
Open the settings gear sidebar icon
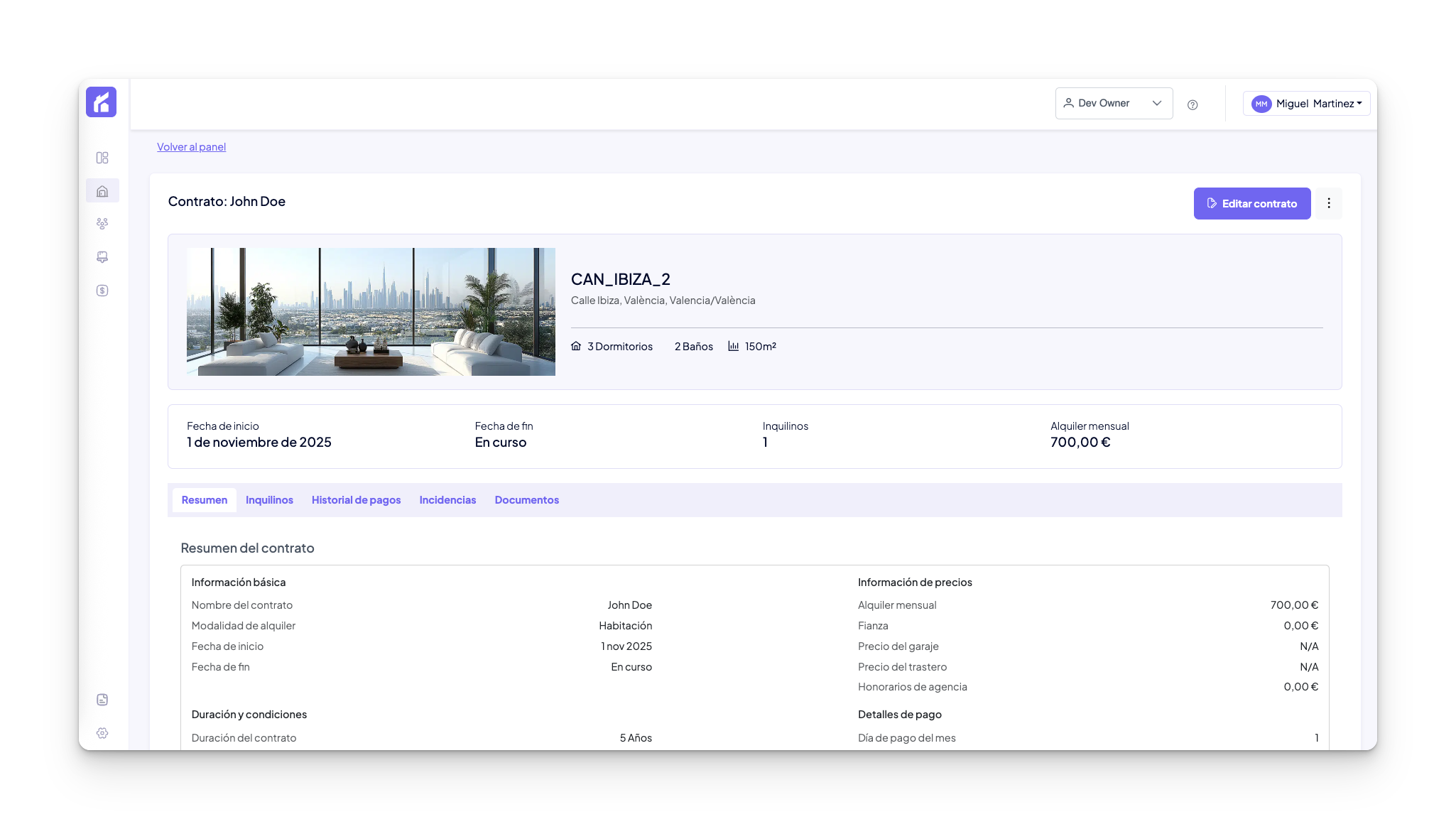click(102, 733)
